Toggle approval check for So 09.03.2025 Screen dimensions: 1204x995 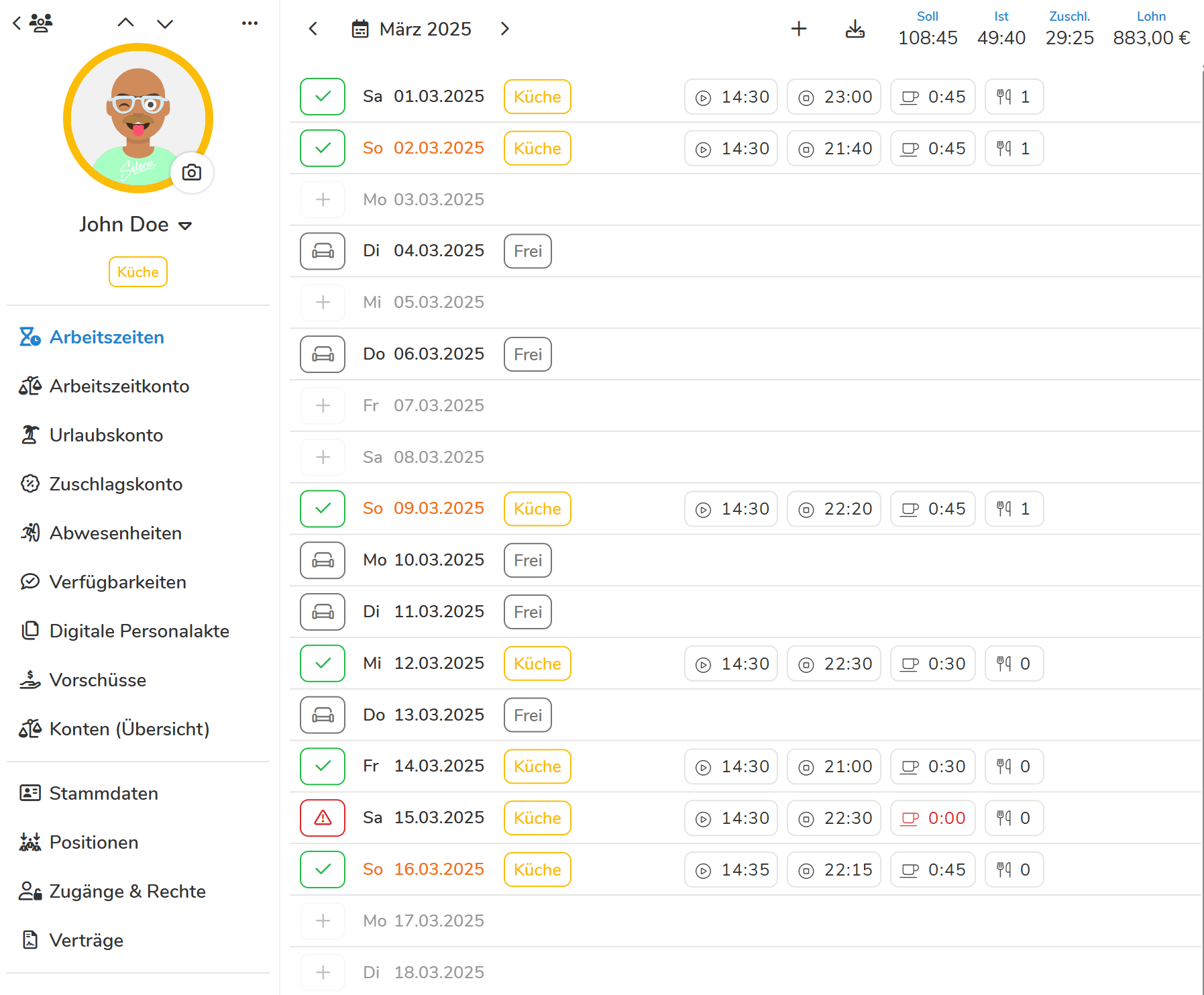(323, 509)
